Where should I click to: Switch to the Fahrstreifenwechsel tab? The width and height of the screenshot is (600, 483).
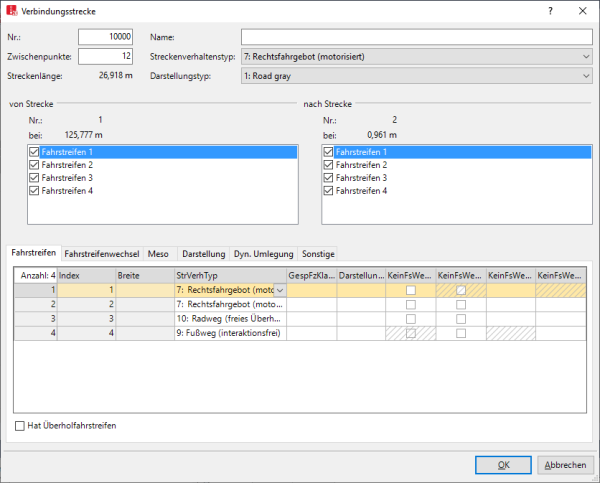(102, 254)
